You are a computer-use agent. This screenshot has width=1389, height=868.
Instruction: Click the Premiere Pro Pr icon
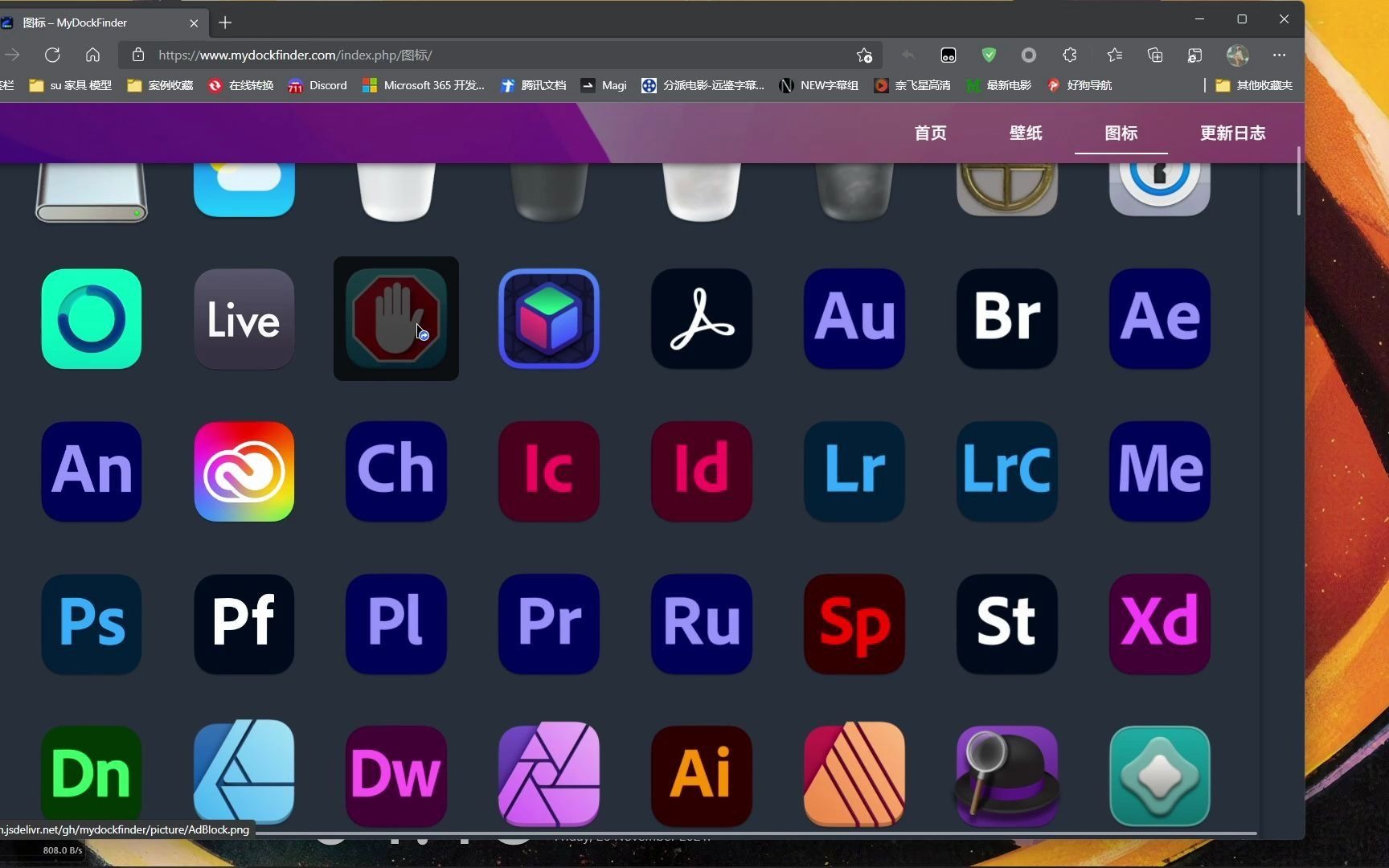[549, 624]
